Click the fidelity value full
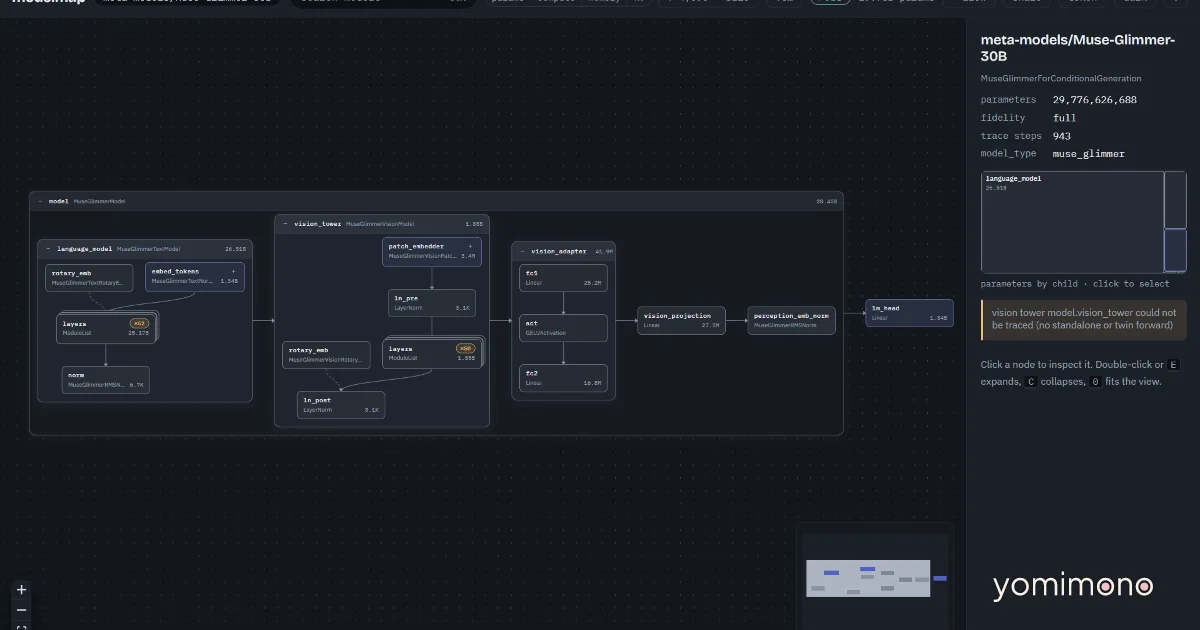Viewport: 1200px width, 630px height. (x=1064, y=118)
